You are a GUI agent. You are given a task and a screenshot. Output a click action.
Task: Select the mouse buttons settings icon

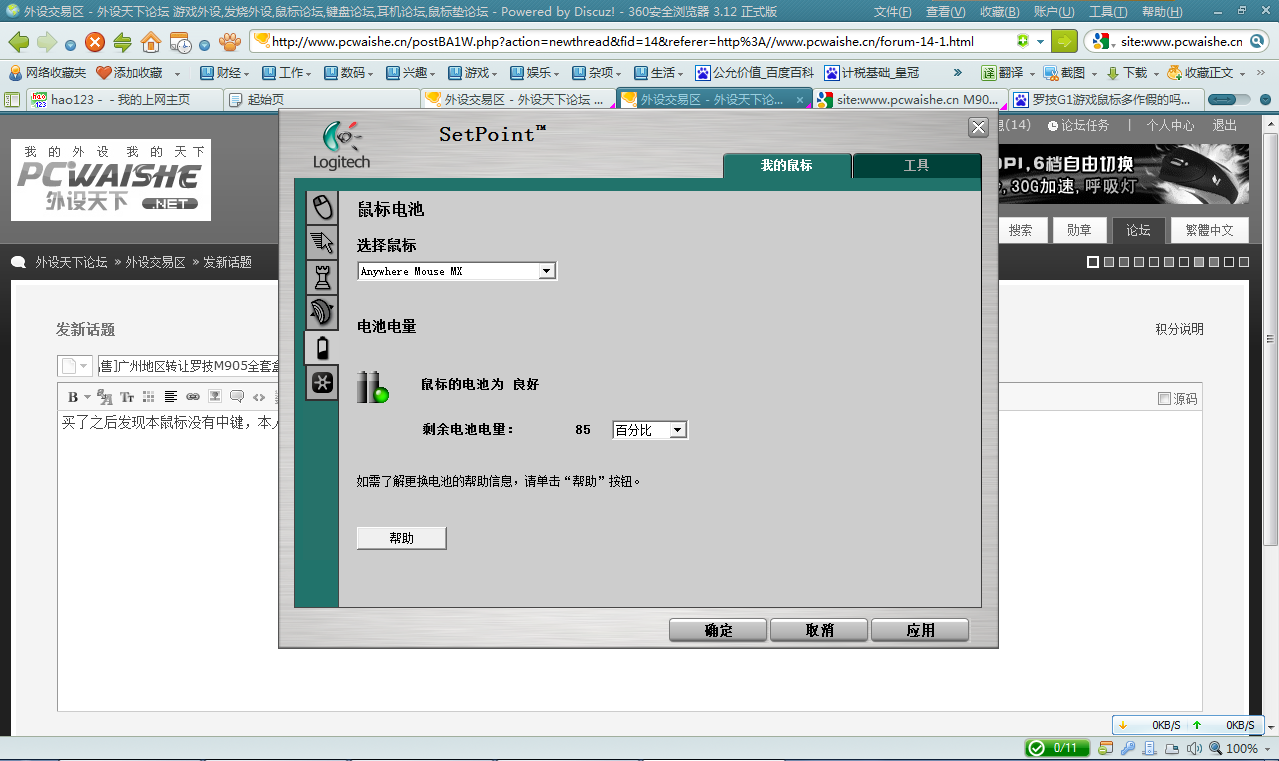pos(321,206)
